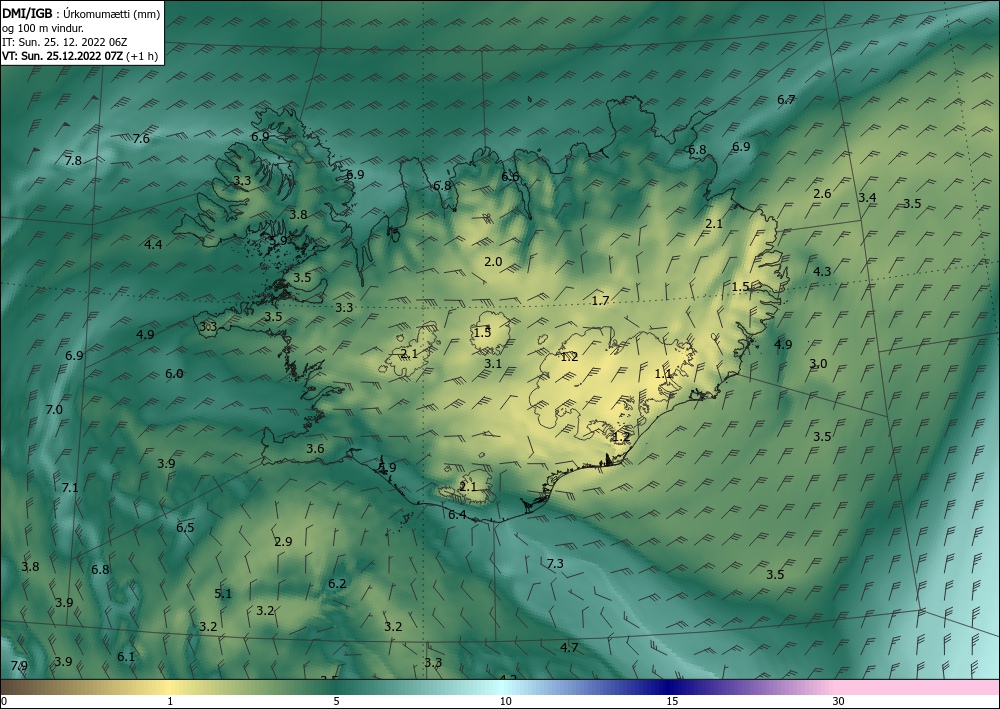Click the map value 6.2
This screenshot has width=1000, height=709.
pos(337,584)
